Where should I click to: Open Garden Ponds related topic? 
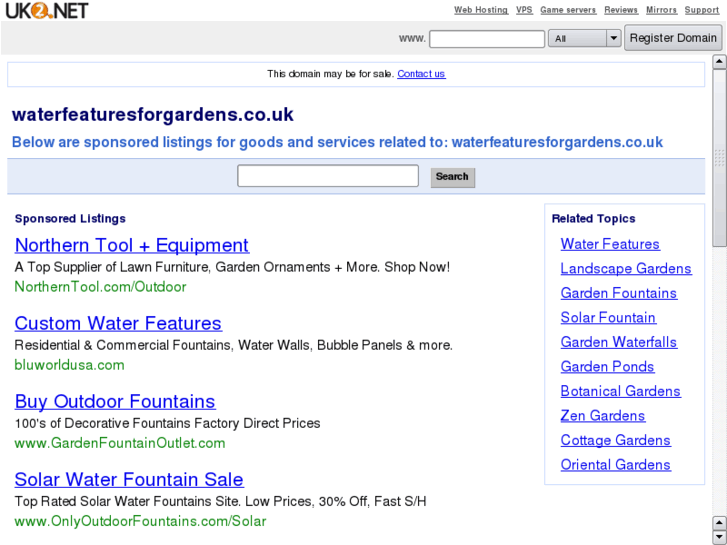(x=607, y=367)
